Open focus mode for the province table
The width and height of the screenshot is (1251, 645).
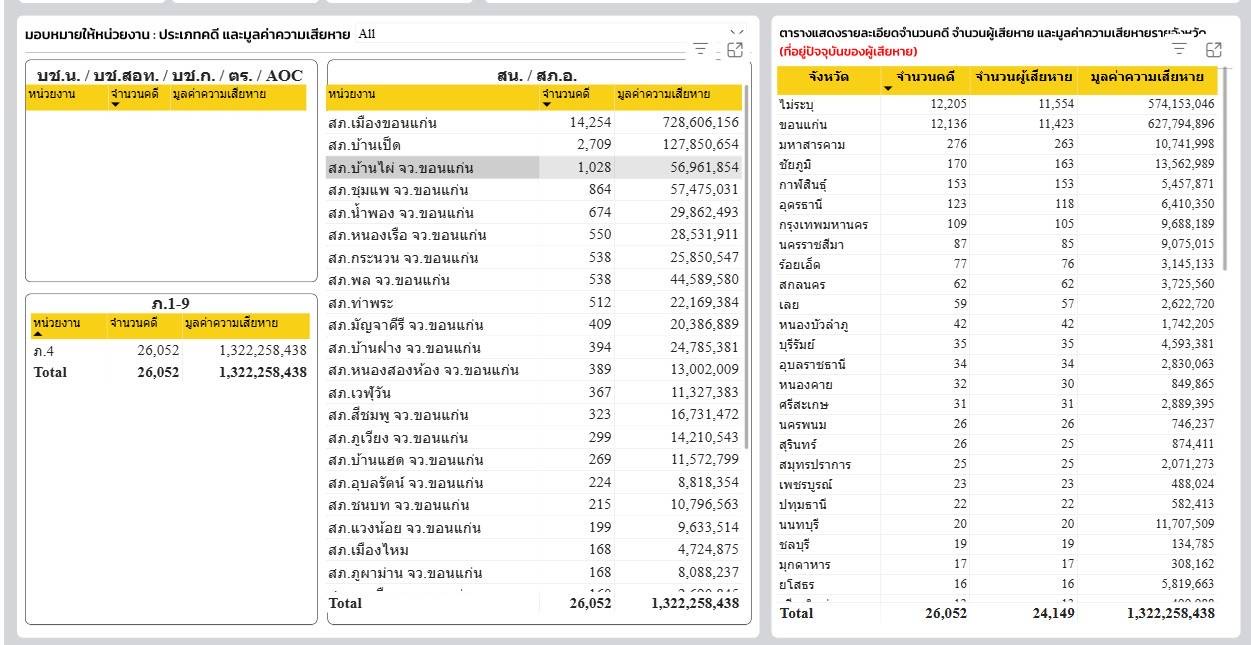[x=1214, y=49]
